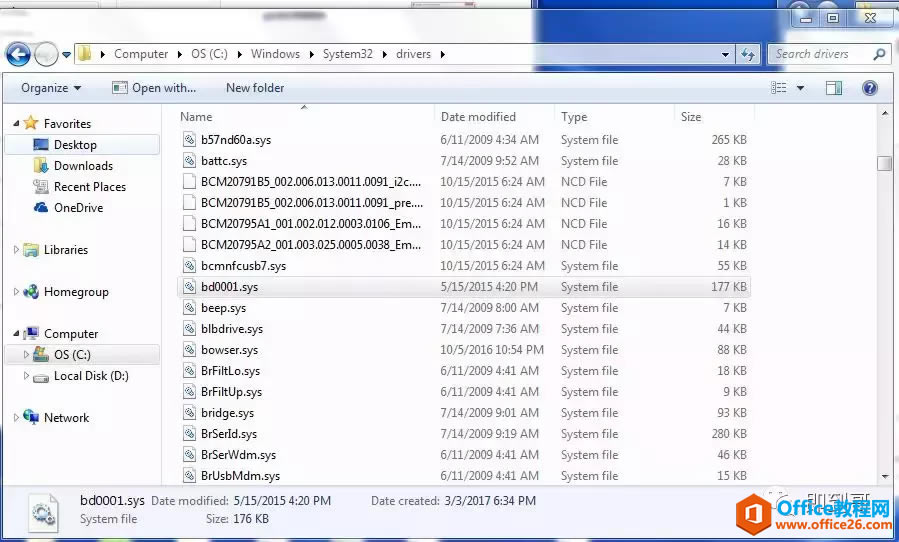Viewport: 899px width, 542px height.
Task: Select file BrSerId.sys by name
Action: [229, 434]
